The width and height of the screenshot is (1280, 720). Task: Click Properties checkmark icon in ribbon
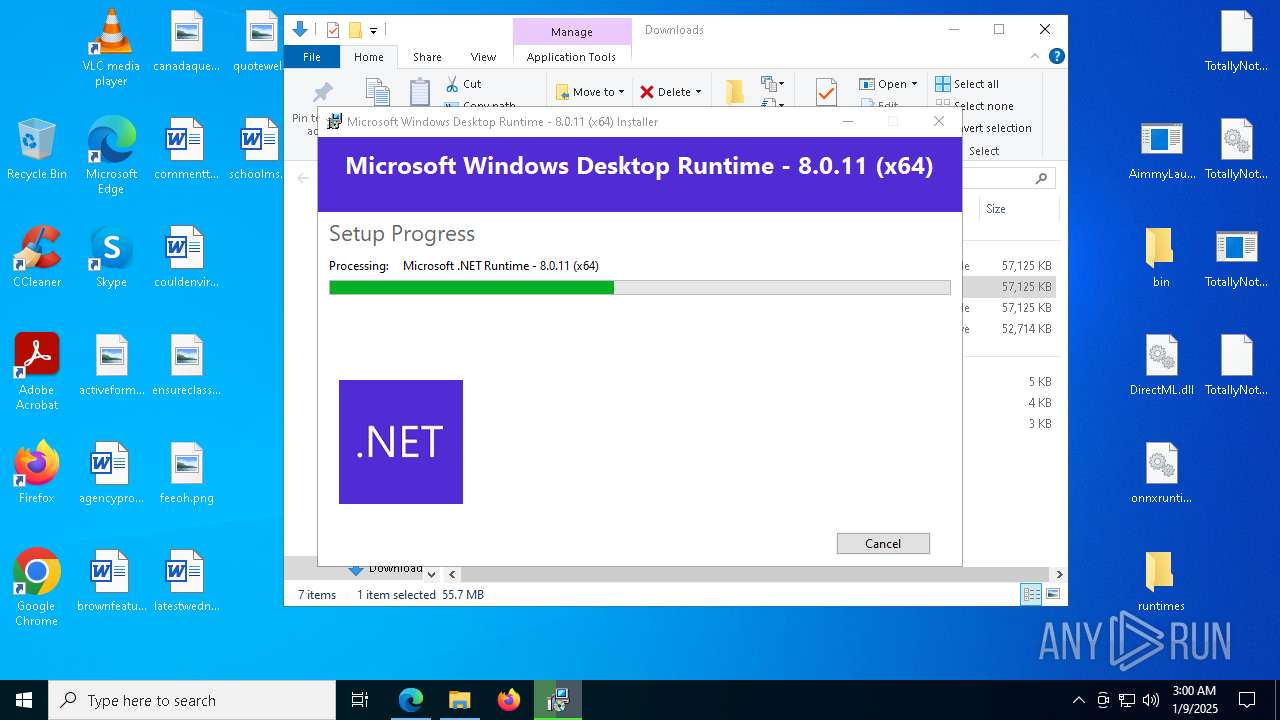826,91
